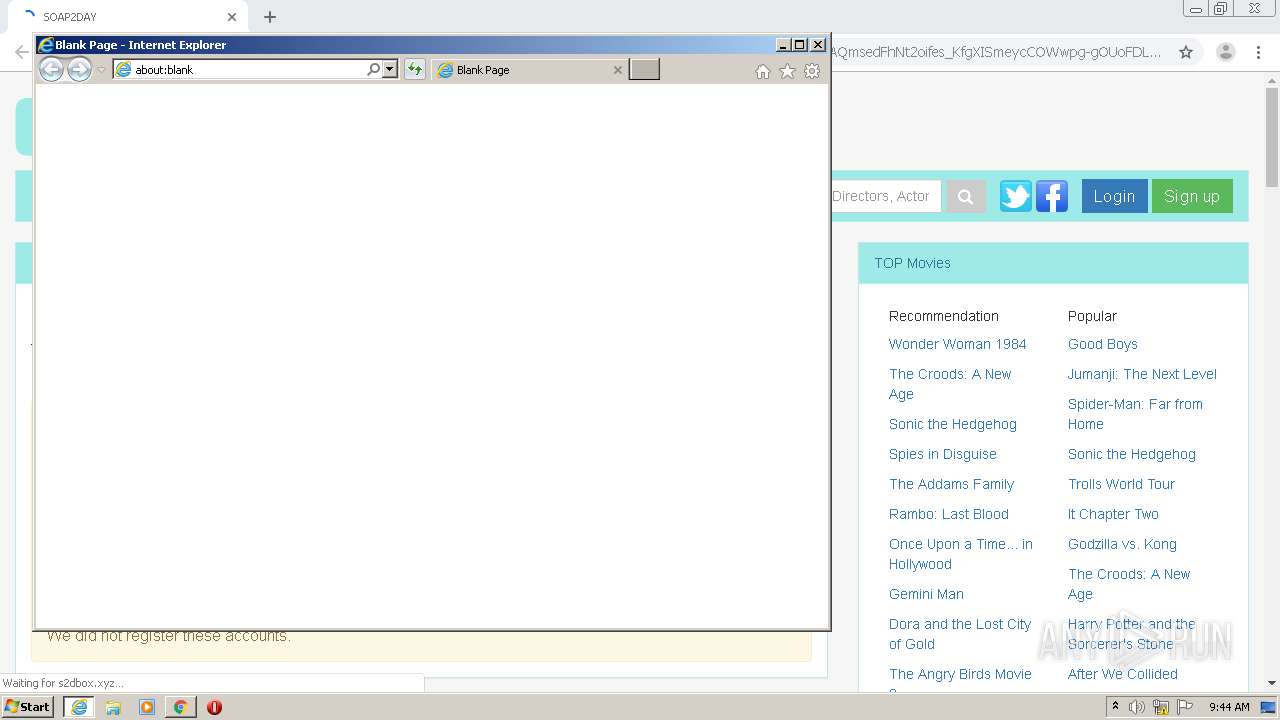
Task: Open Dora and the Lost City of Gold
Action: [x=959, y=634]
